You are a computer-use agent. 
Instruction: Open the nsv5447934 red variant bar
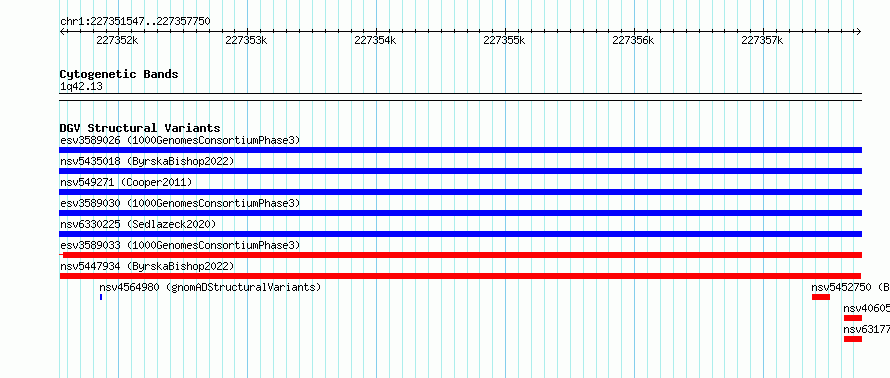coord(460,276)
